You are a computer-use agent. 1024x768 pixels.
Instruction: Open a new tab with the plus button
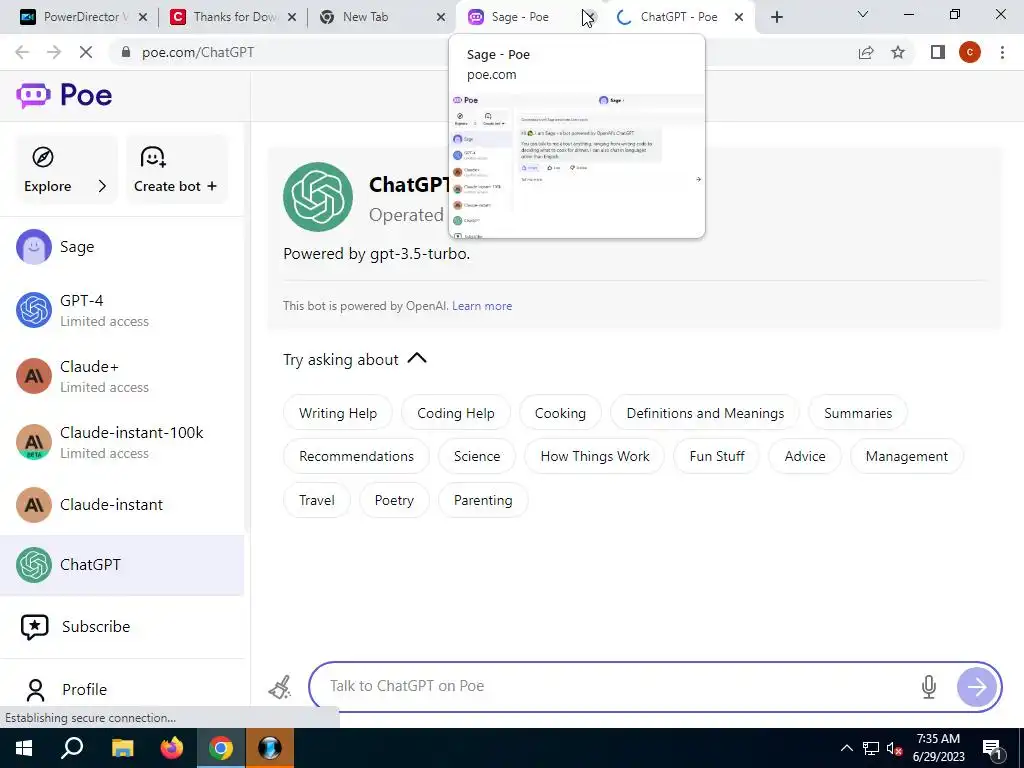[776, 17]
